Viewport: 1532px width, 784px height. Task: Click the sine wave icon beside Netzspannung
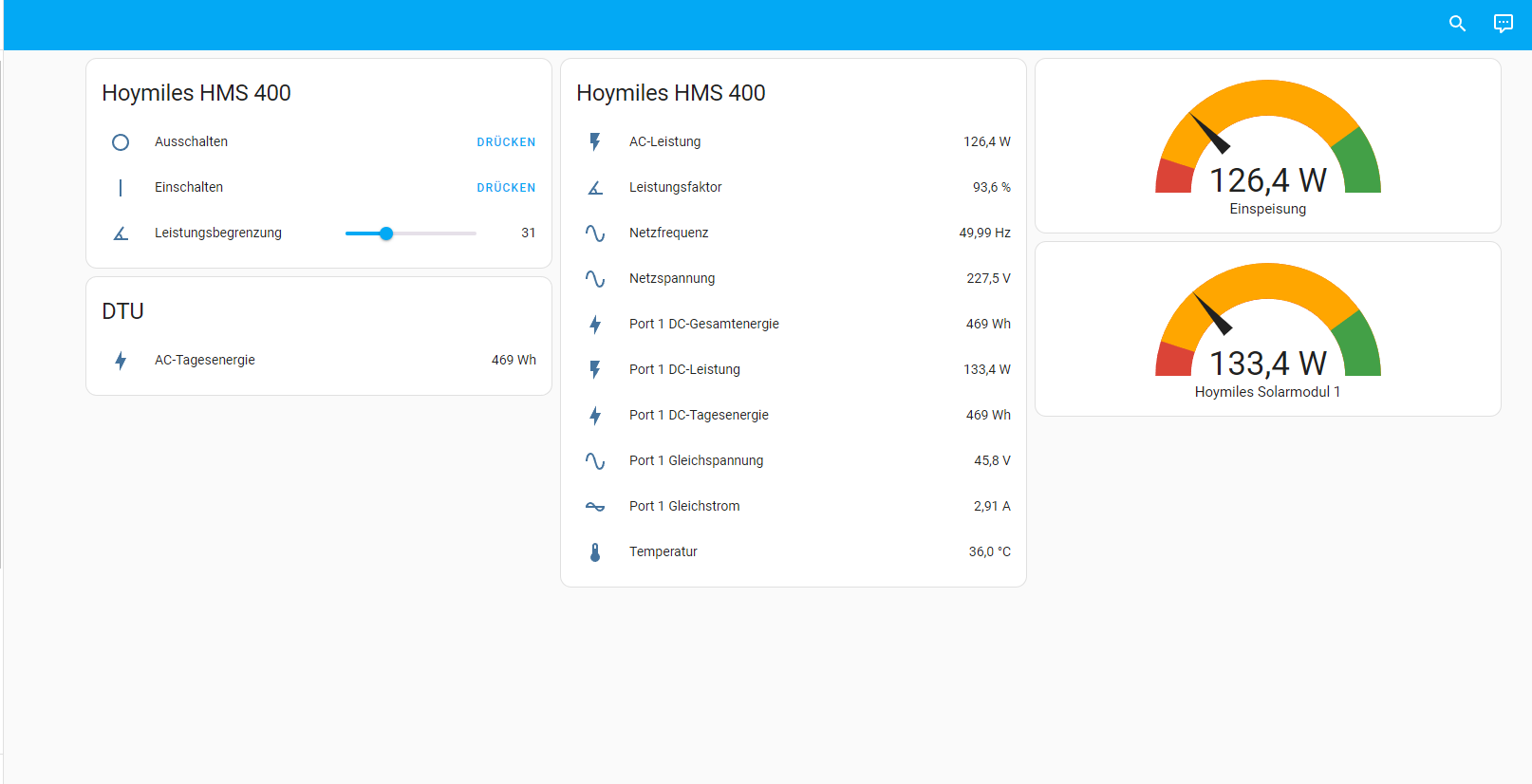(x=595, y=279)
